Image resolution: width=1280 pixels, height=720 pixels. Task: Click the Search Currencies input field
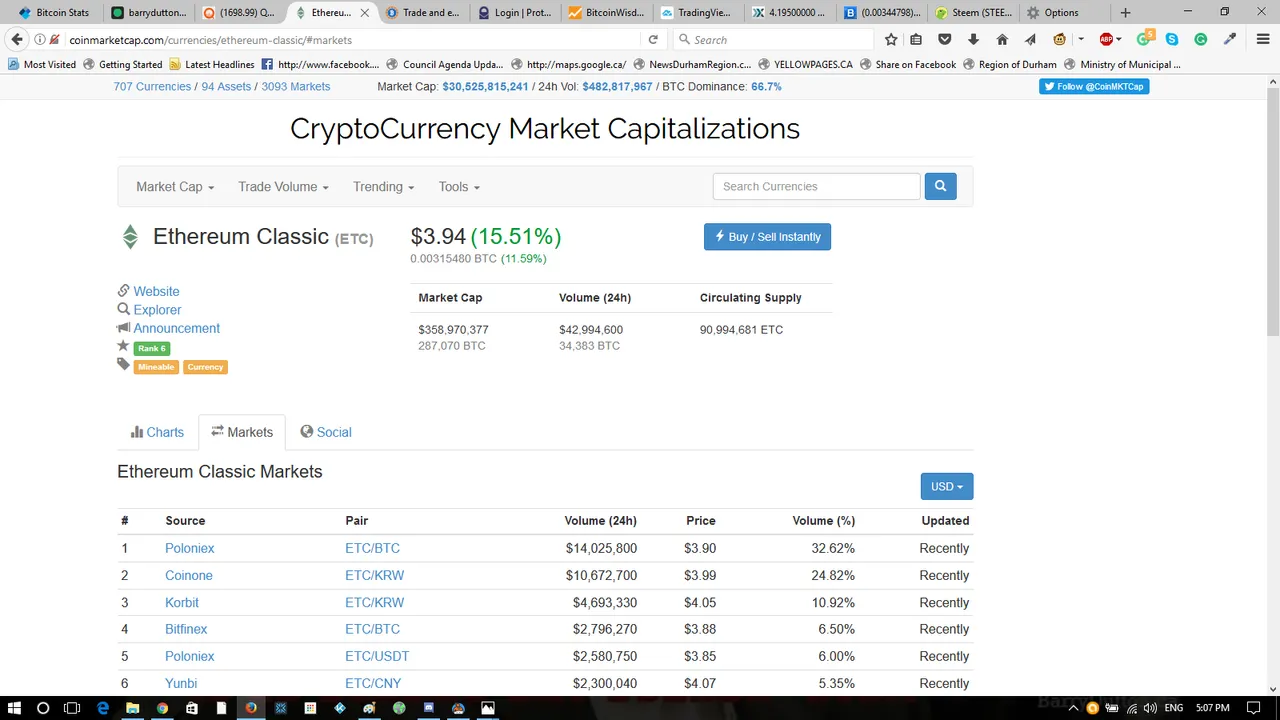coord(816,186)
